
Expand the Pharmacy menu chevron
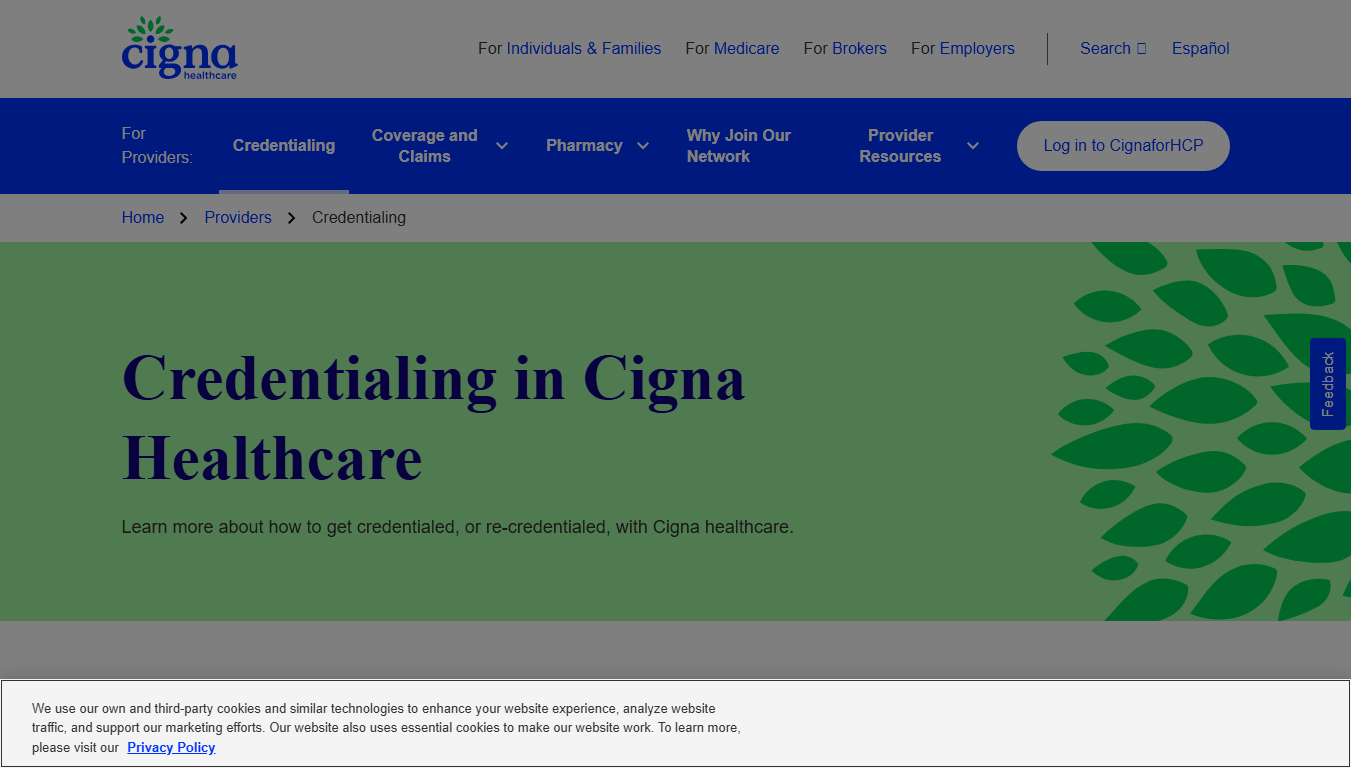pyautogui.click(x=641, y=145)
